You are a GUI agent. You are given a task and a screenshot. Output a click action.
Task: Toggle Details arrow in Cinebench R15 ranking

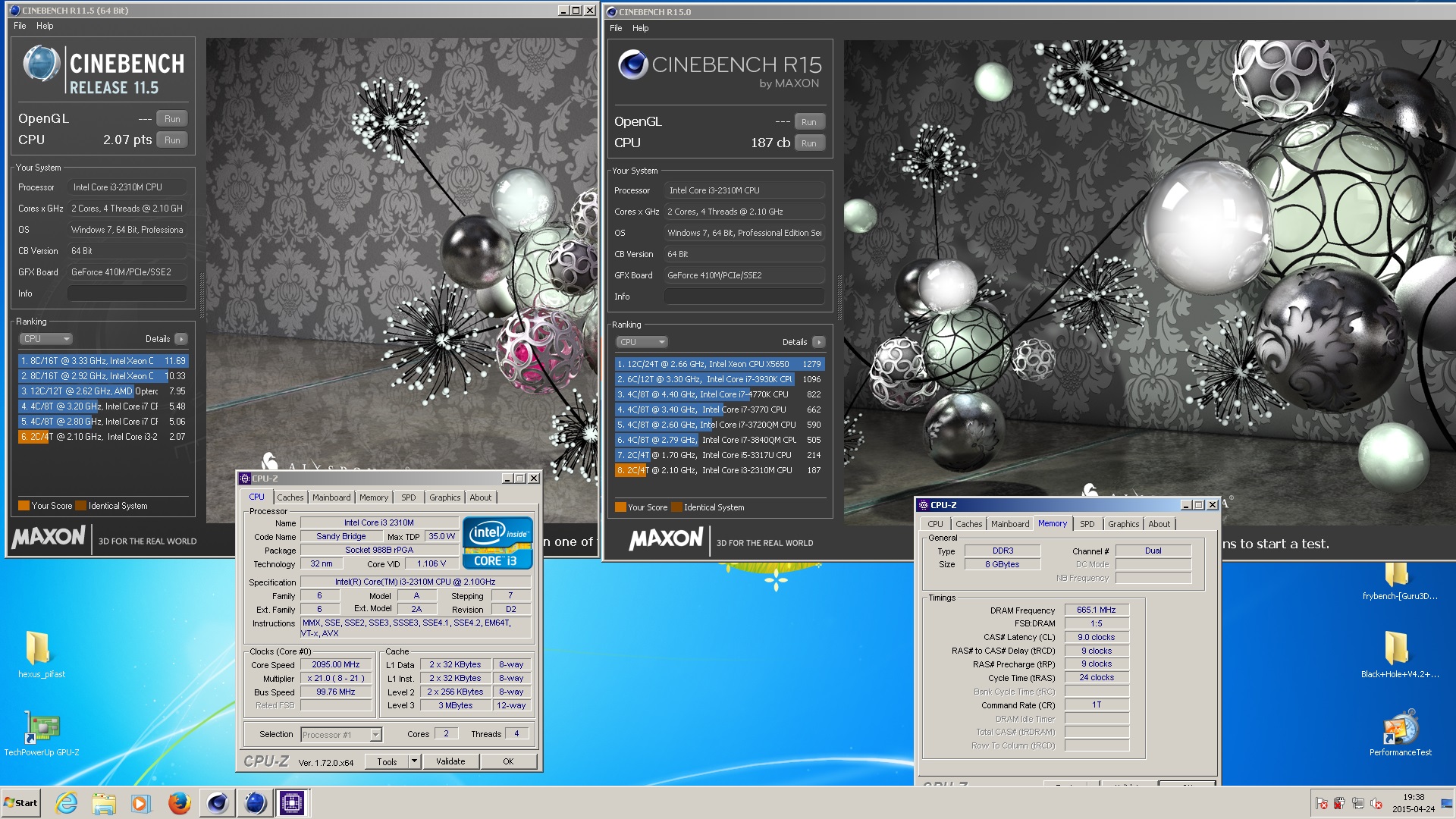[x=818, y=342]
